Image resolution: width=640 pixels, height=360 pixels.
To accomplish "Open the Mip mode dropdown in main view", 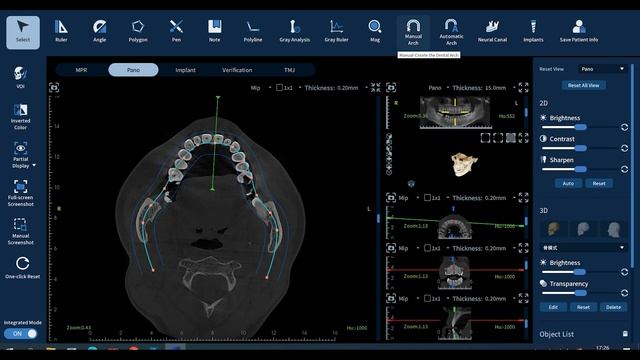I will 270,88.
